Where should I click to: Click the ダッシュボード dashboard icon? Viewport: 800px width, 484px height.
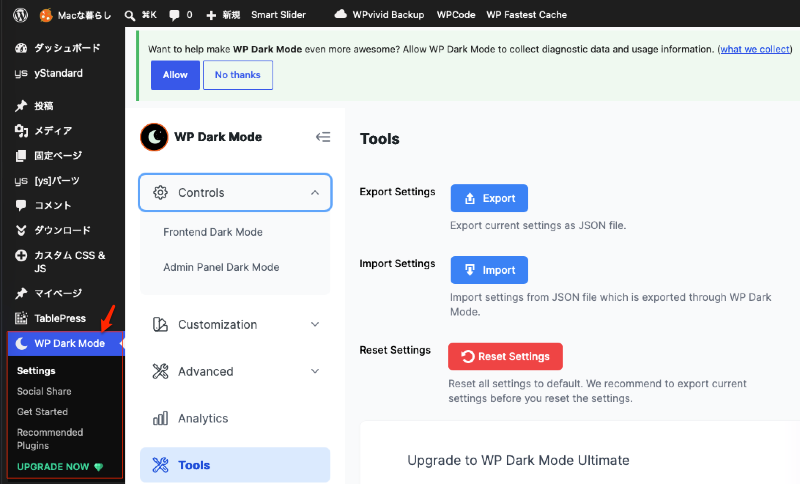click(21, 48)
